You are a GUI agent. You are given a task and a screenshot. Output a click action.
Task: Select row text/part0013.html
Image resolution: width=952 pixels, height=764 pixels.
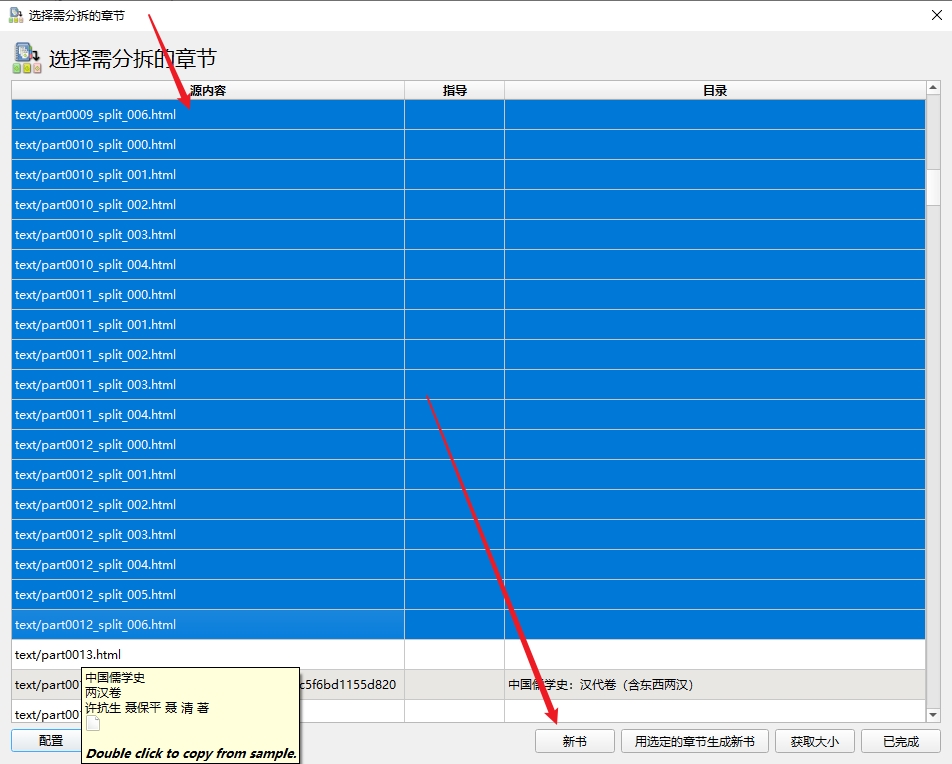point(68,655)
